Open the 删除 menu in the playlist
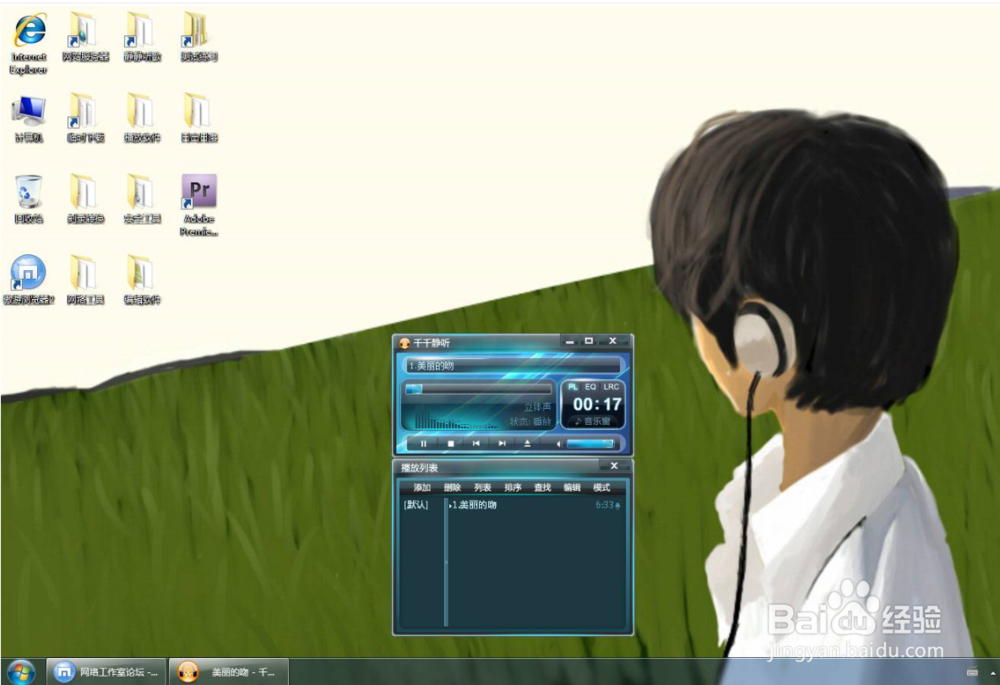 452,487
